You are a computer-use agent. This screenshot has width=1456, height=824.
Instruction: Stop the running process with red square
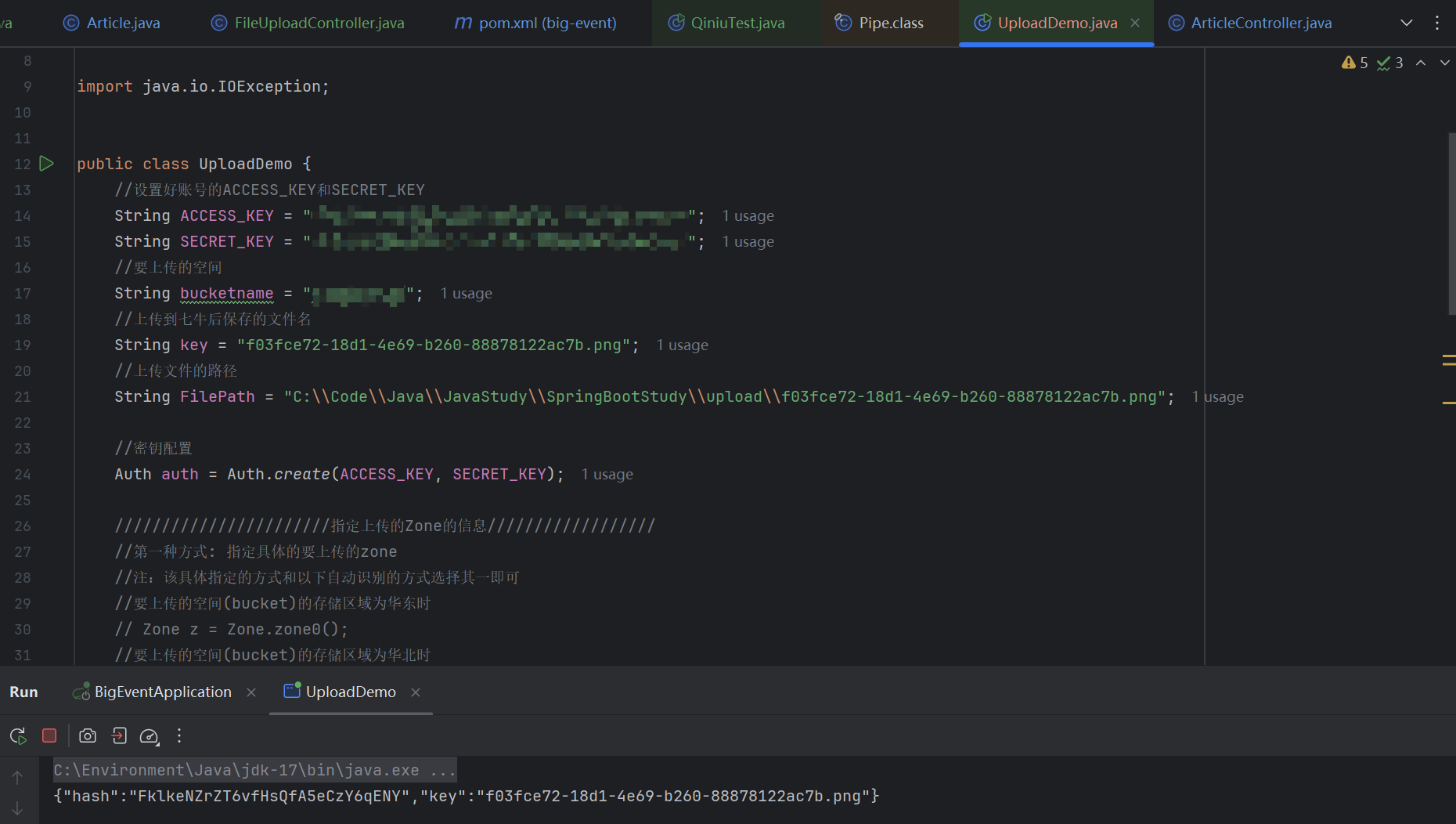(49, 736)
